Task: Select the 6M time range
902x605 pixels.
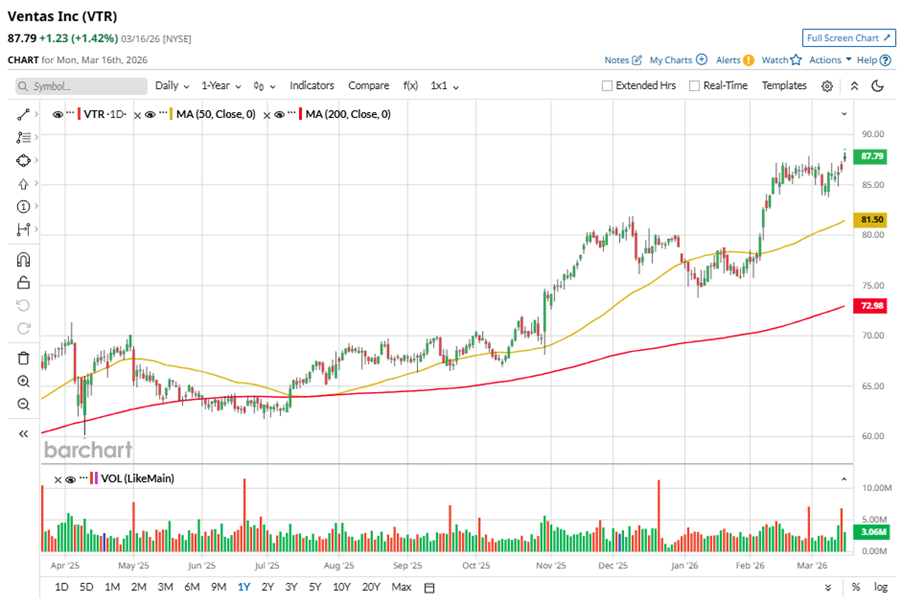Action: click(192, 587)
